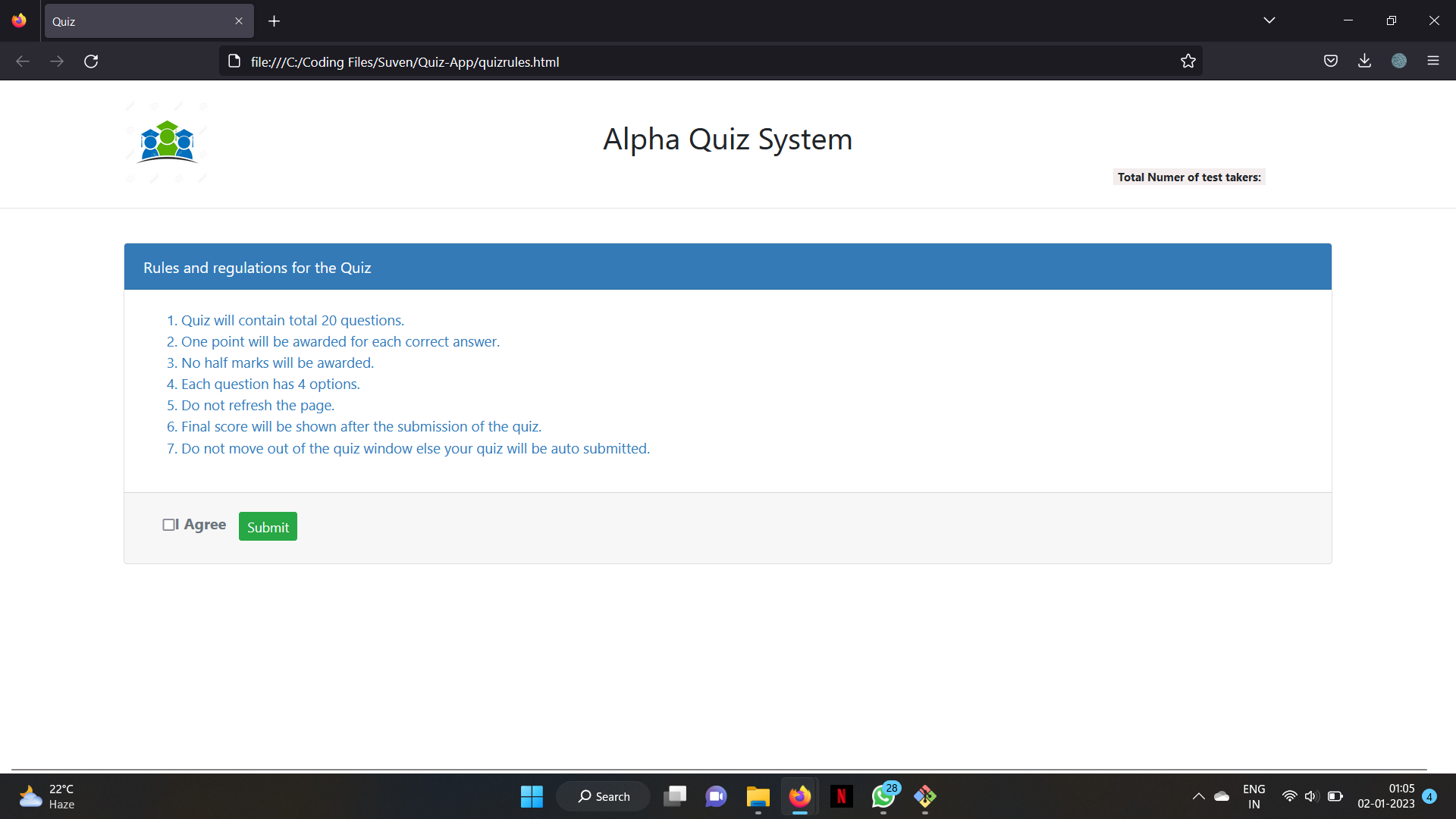Open File Explorer from the taskbar
This screenshot has height=819, width=1456.
pyautogui.click(x=758, y=797)
